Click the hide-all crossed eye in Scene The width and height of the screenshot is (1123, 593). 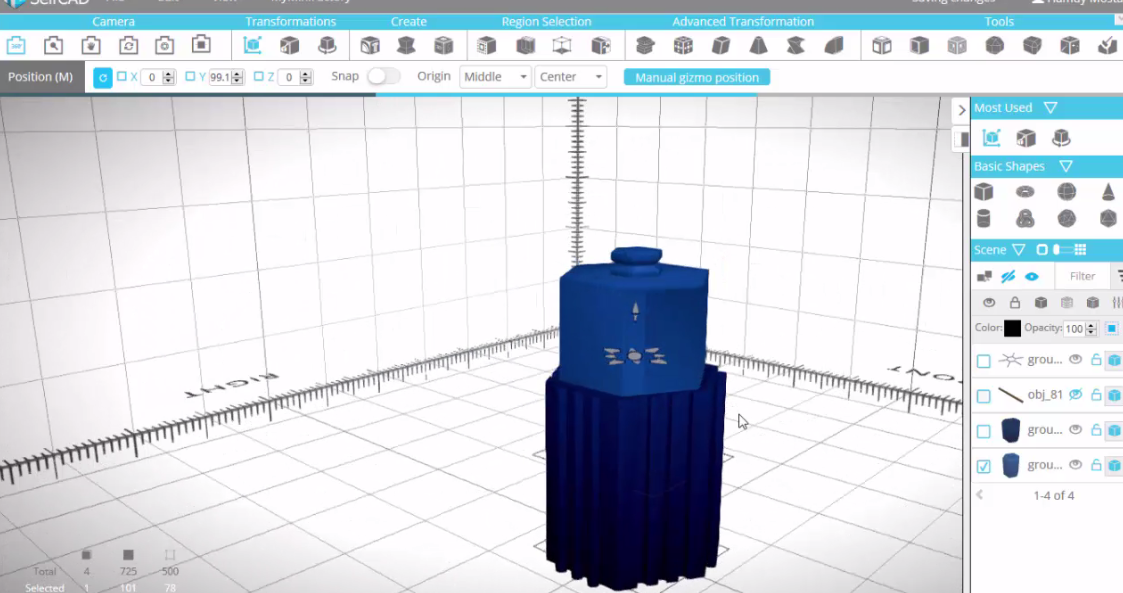click(x=1008, y=276)
